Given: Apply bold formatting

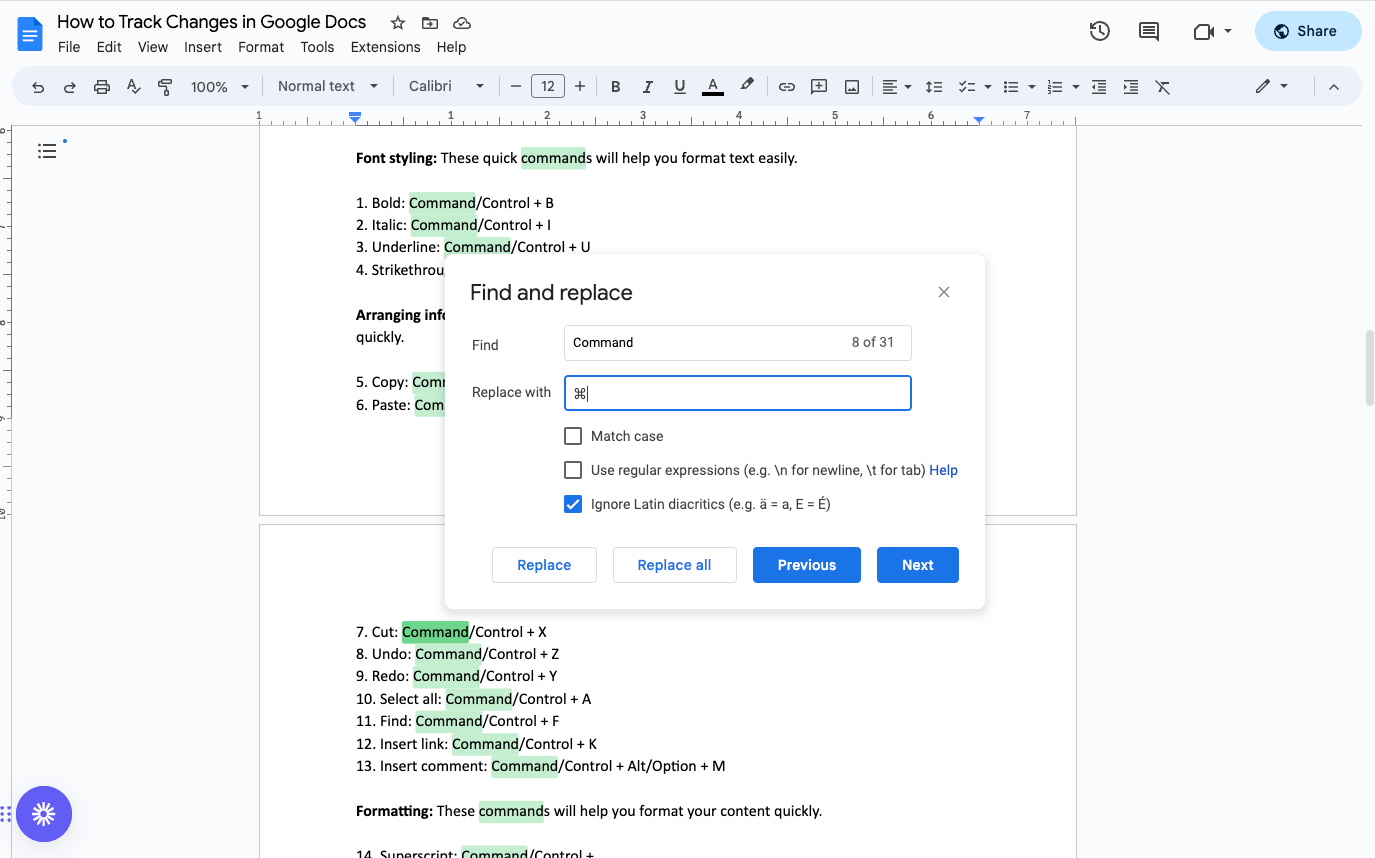Looking at the screenshot, I should [616, 87].
